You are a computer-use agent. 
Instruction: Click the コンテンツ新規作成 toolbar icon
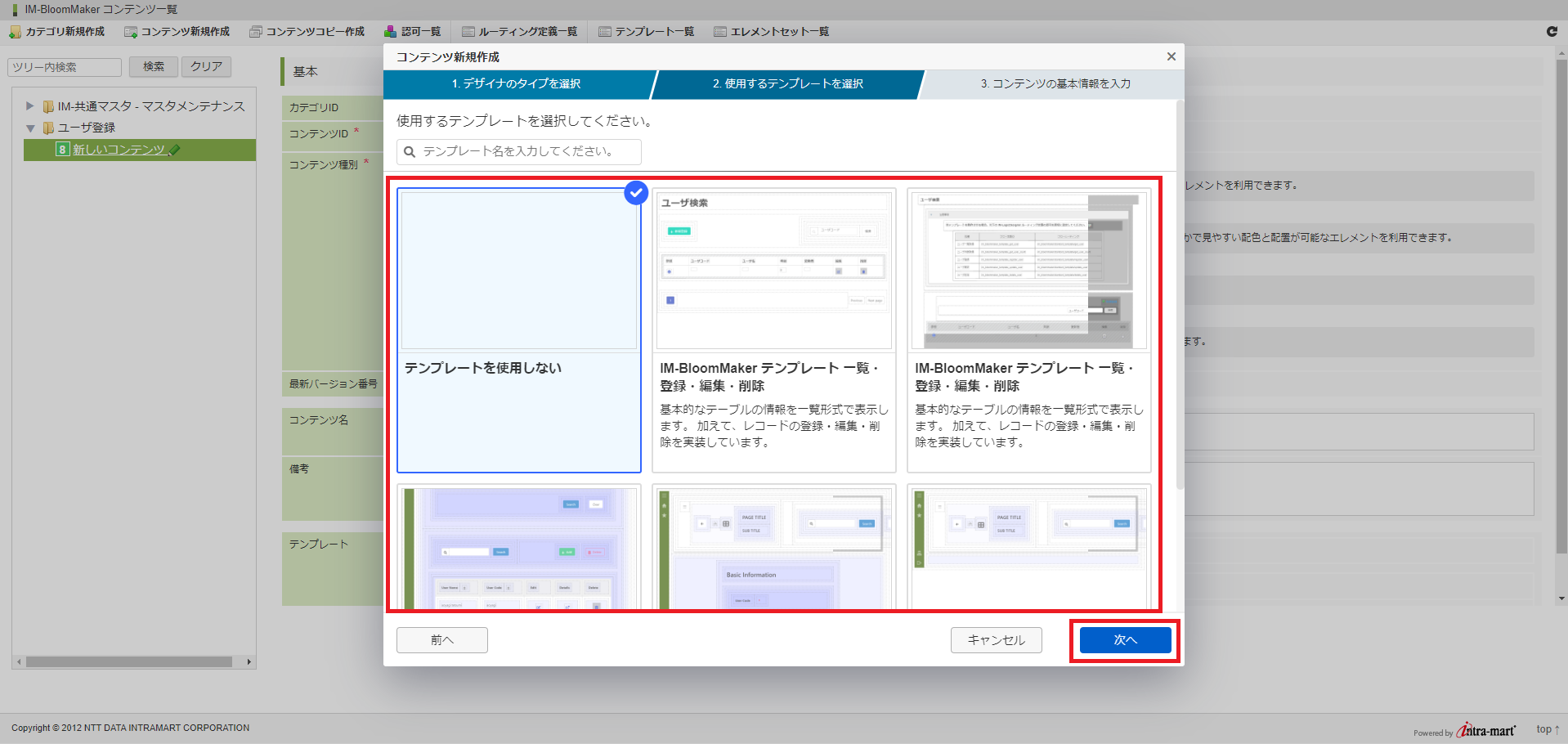point(131,32)
